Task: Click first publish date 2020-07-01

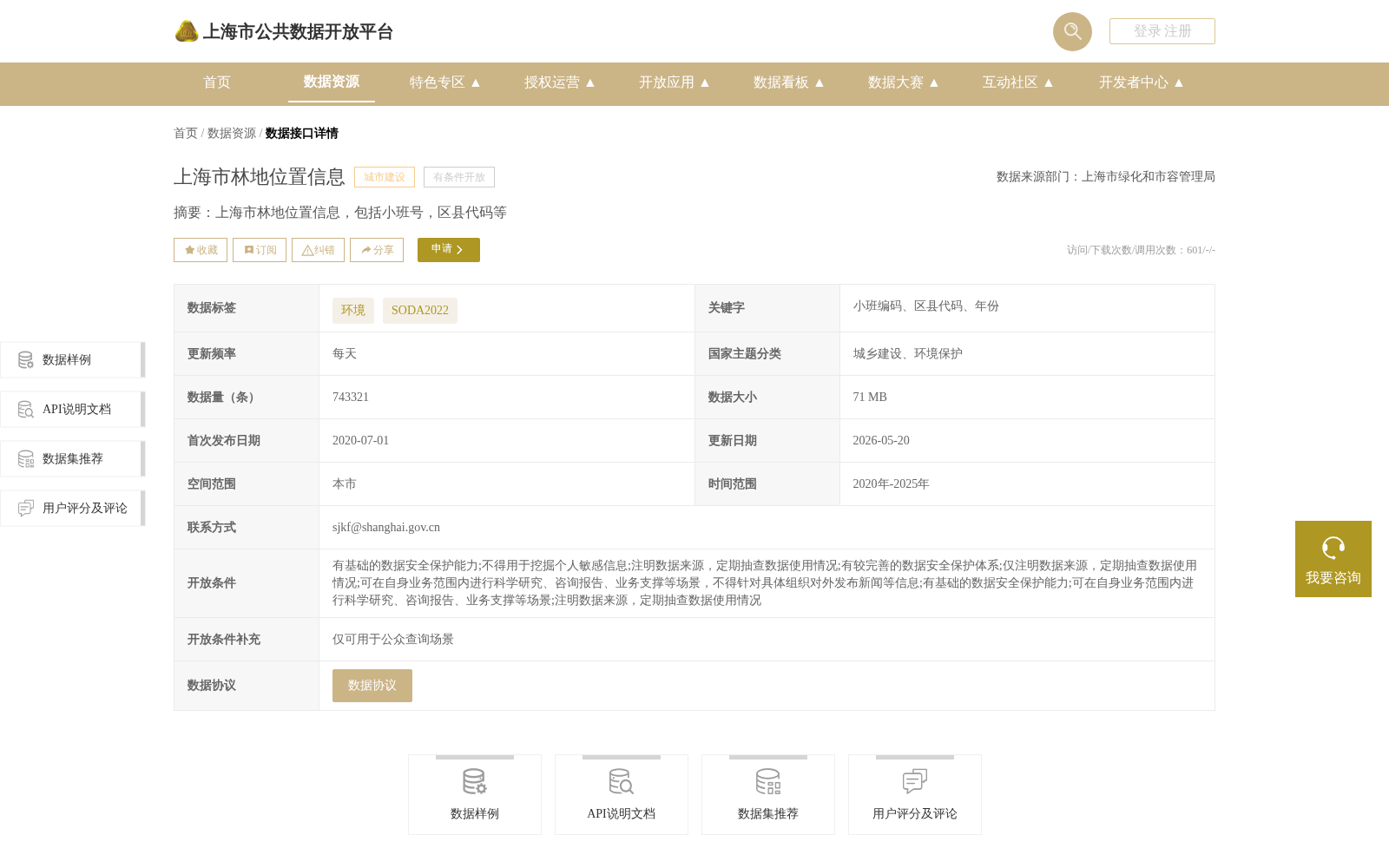Action: tap(361, 441)
